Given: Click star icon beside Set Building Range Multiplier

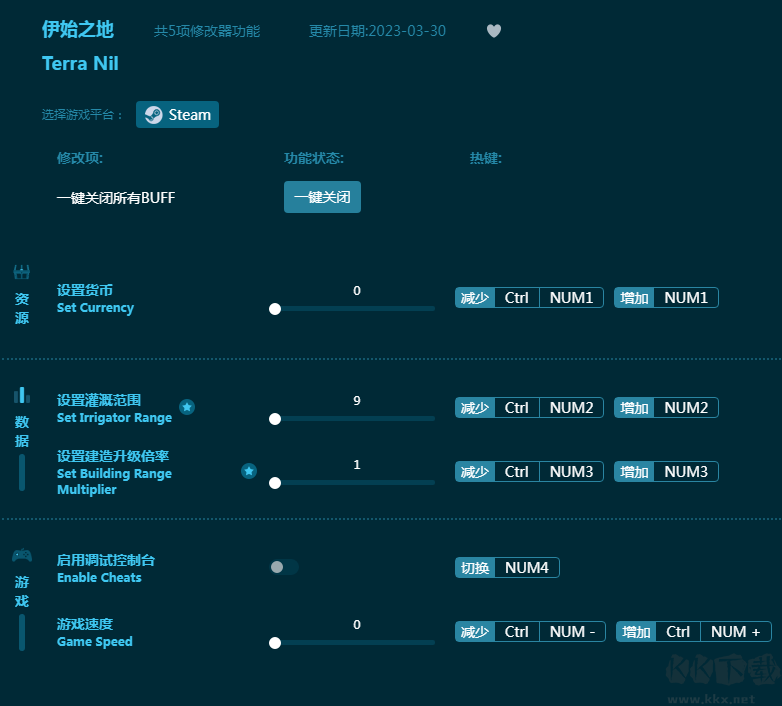Looking at the screenshot, I should (249, 471).
